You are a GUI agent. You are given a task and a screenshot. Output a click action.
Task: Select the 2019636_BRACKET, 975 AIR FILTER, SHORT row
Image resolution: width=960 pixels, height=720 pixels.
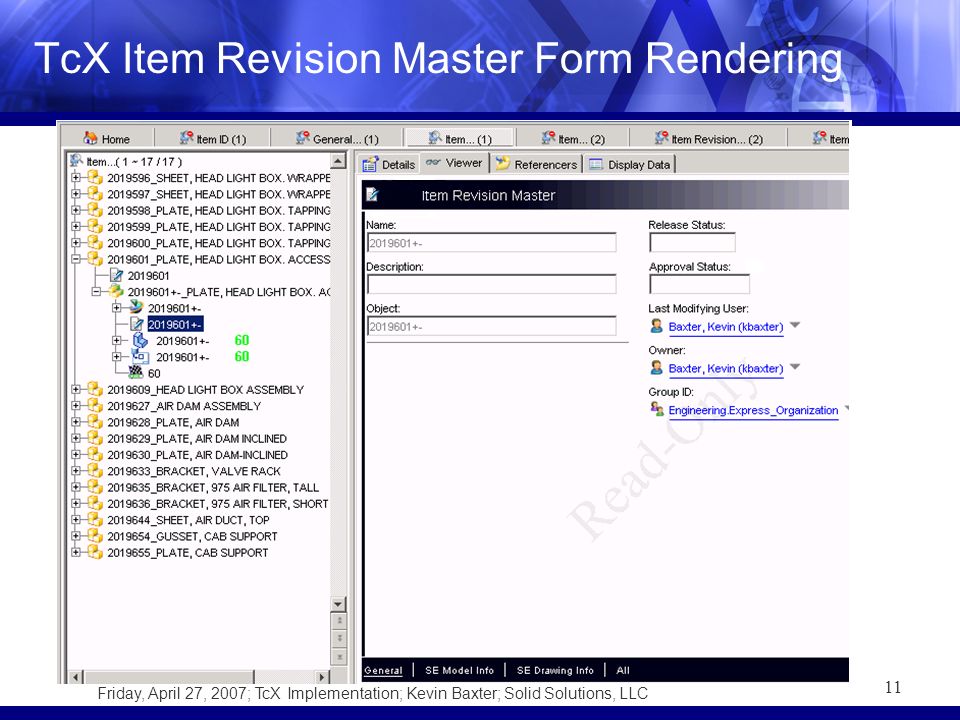click(x=217, y=503)
